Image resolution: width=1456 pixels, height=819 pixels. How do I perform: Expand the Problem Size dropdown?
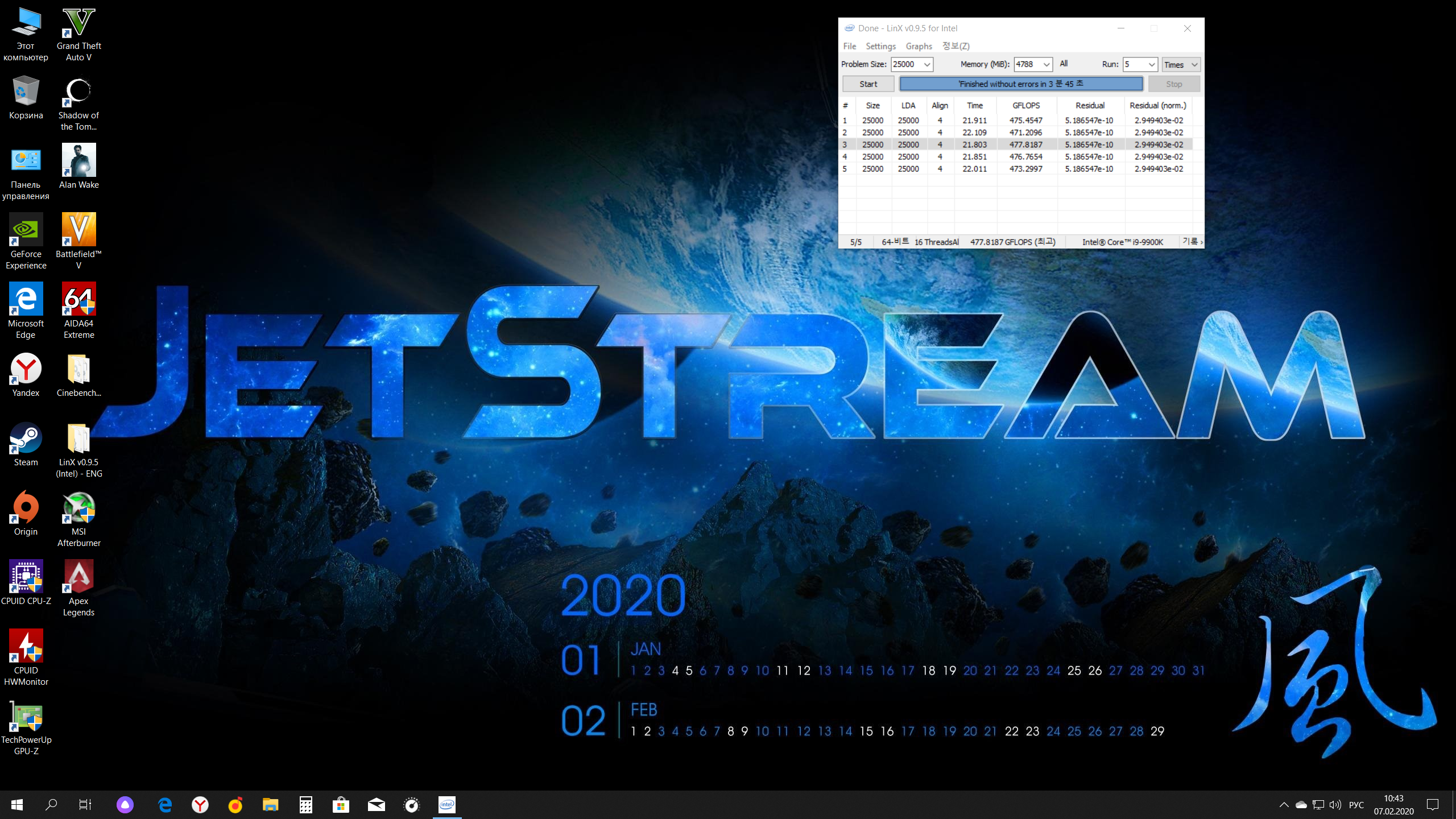[x=926, y=65]
